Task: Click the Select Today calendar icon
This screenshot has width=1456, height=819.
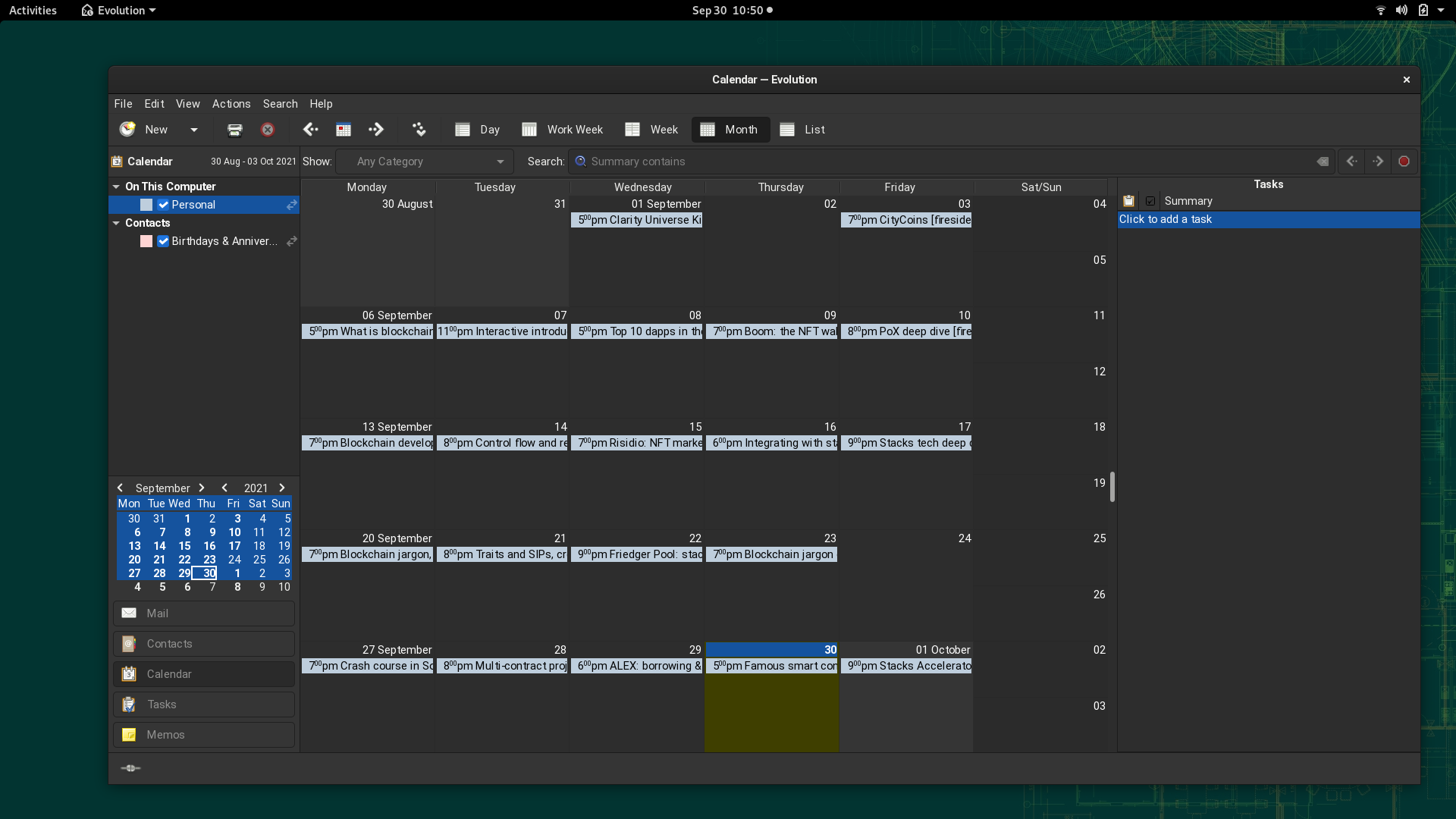Action: 344,130
